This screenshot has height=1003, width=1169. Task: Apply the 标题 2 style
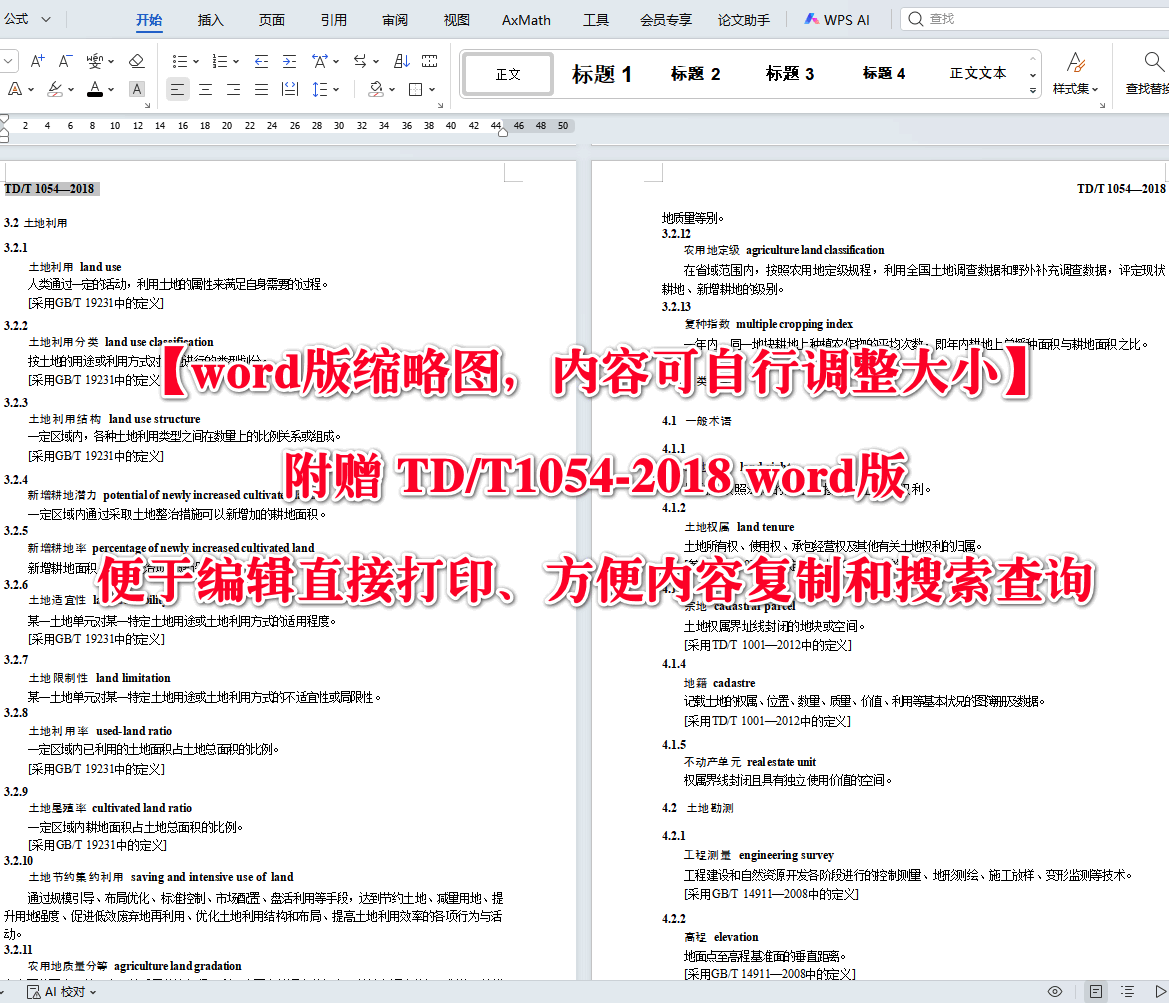coord(695,74)
